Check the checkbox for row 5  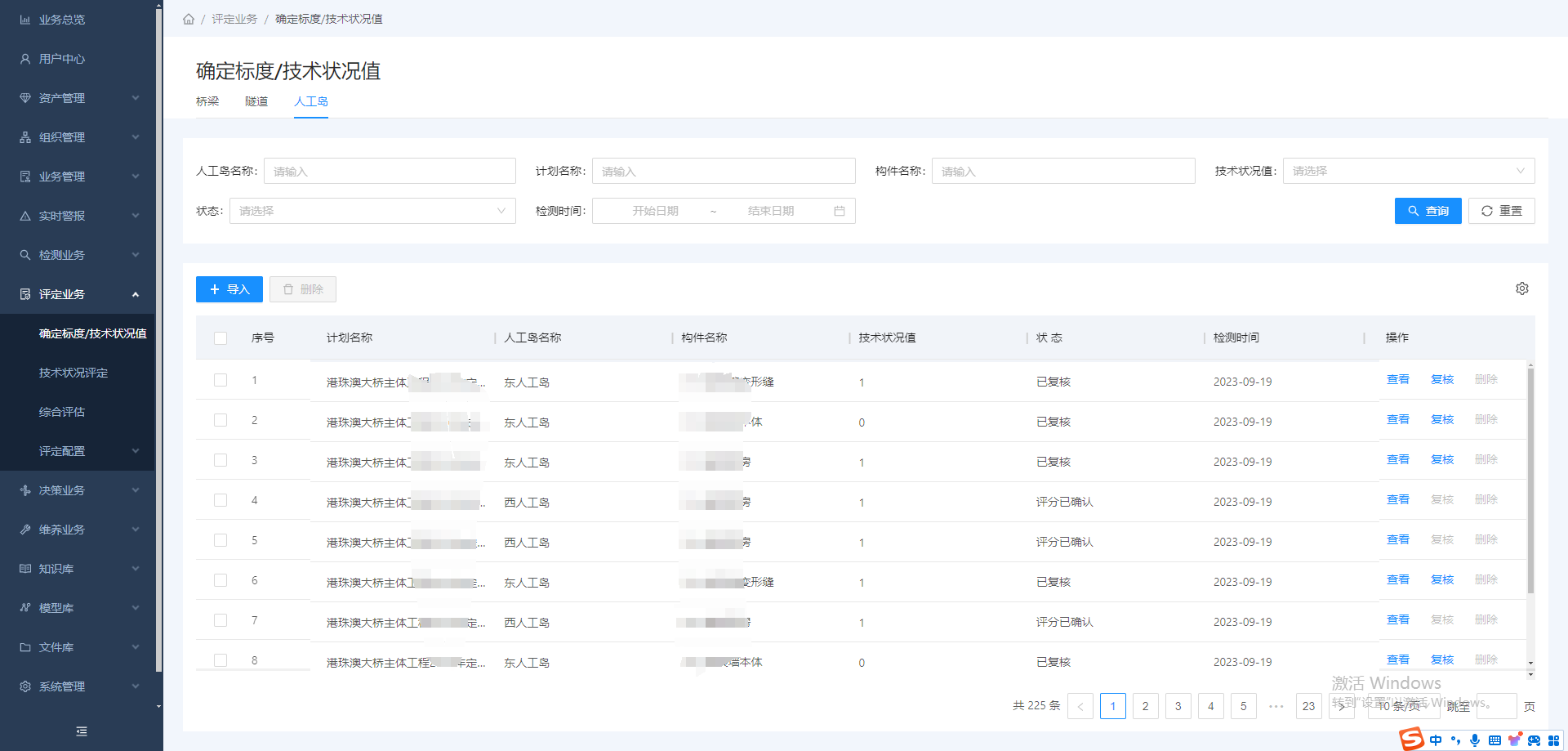point(220,540)
